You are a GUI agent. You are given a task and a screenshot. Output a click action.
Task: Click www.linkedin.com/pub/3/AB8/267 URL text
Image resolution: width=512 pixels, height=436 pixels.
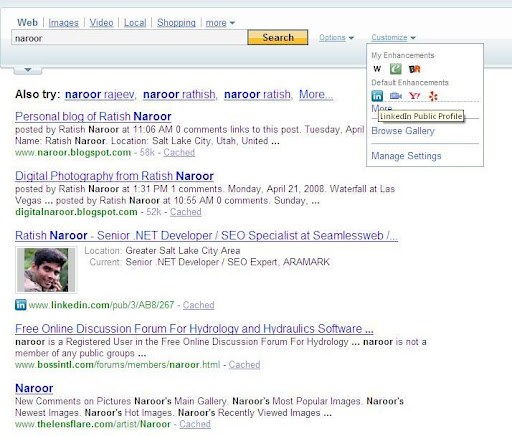point(101,305)
